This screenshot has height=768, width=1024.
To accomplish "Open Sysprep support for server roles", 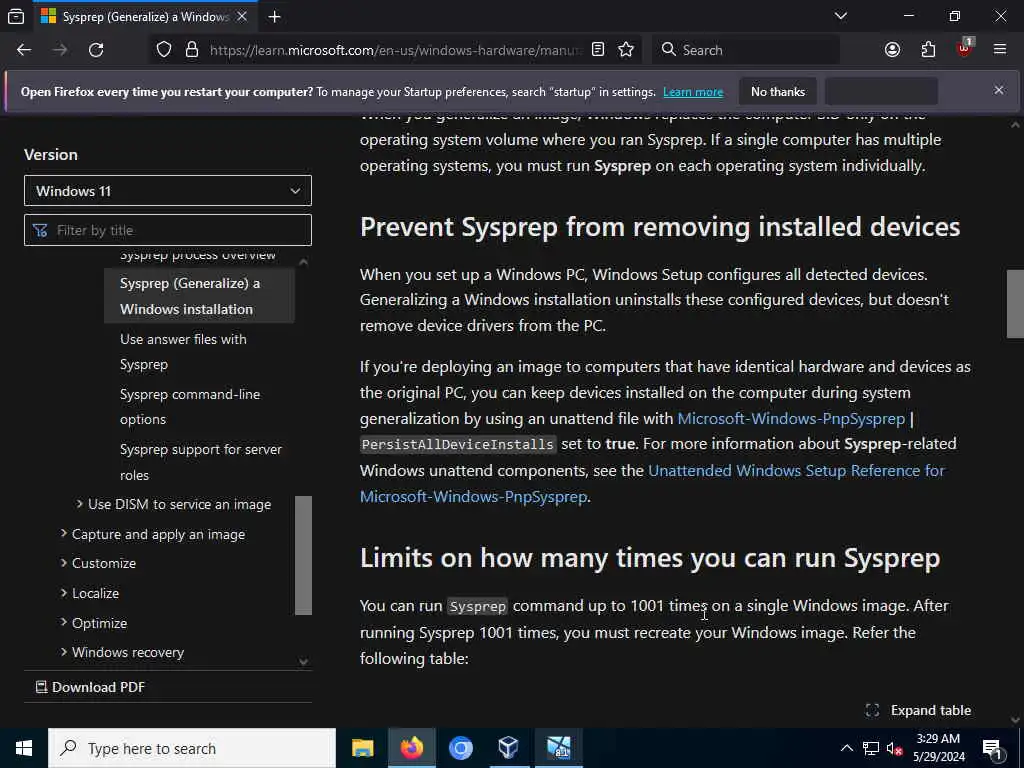I will 201,462.
